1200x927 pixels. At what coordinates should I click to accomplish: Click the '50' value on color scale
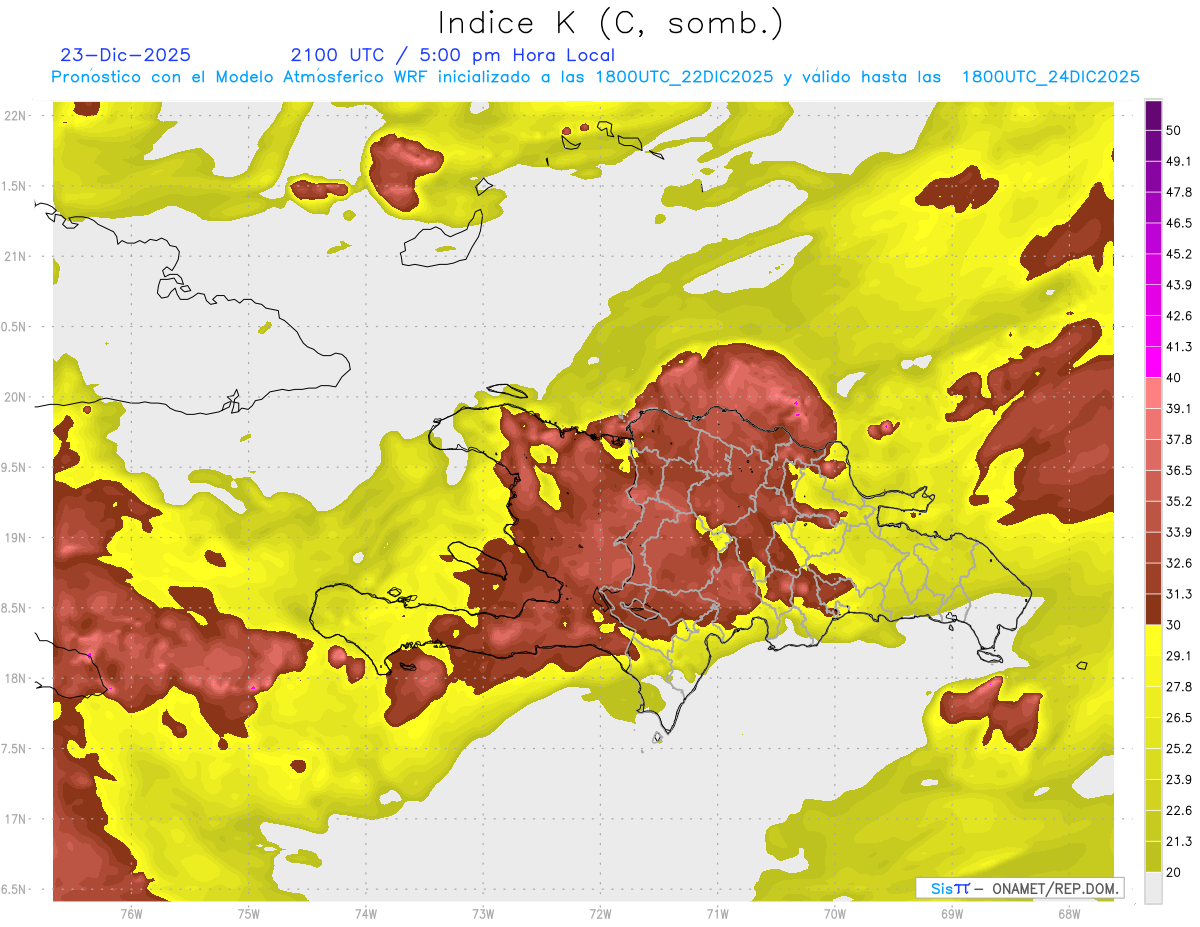[x=1175, y=130]
